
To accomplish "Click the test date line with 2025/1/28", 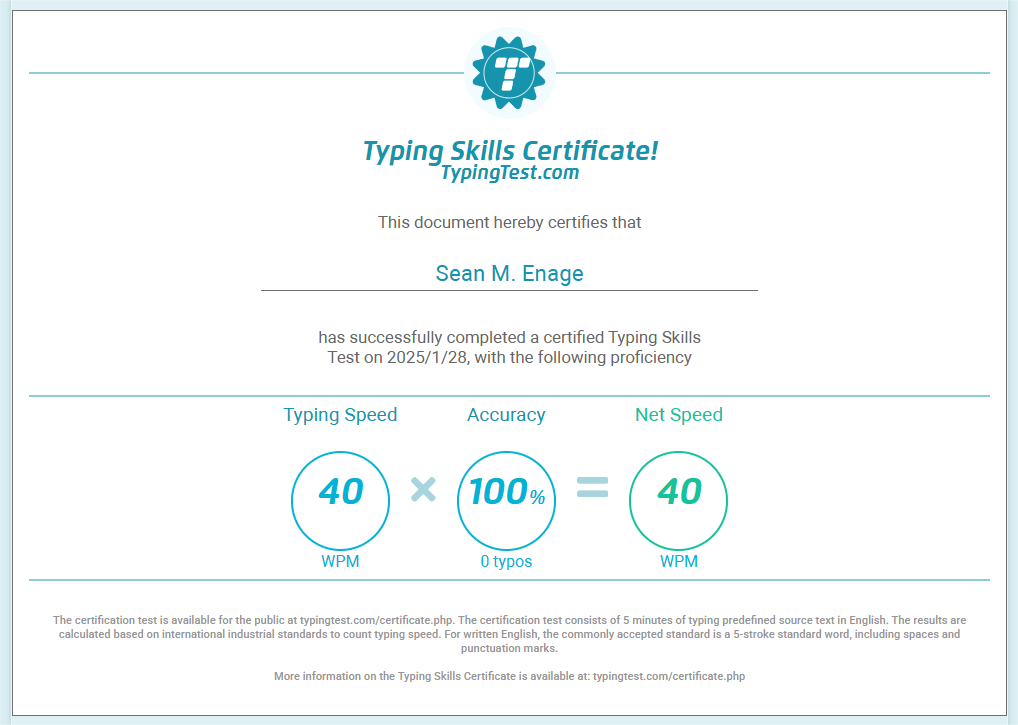I will [510, 358].
